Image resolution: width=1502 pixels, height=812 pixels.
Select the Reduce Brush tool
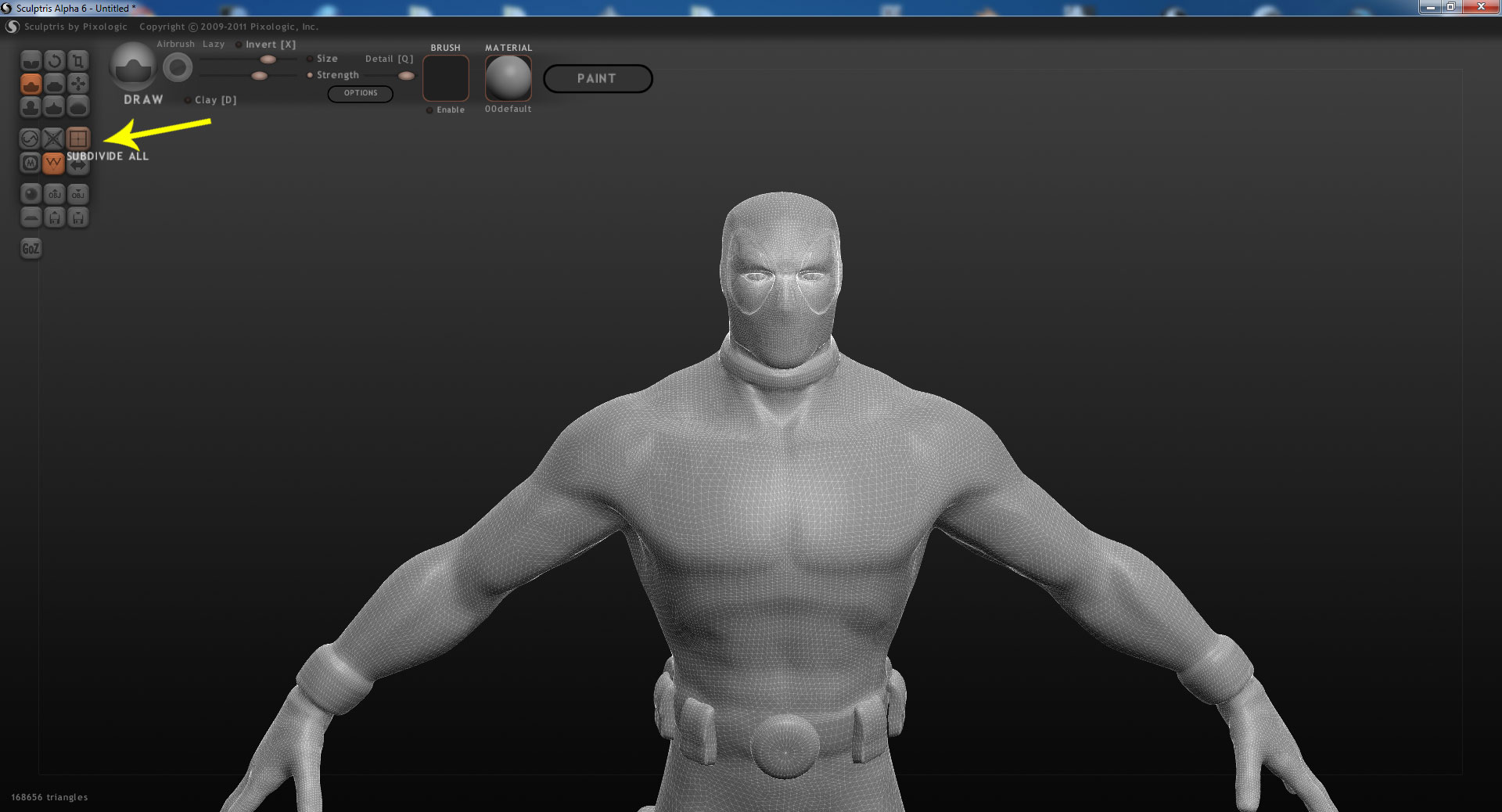coord(30,138)
